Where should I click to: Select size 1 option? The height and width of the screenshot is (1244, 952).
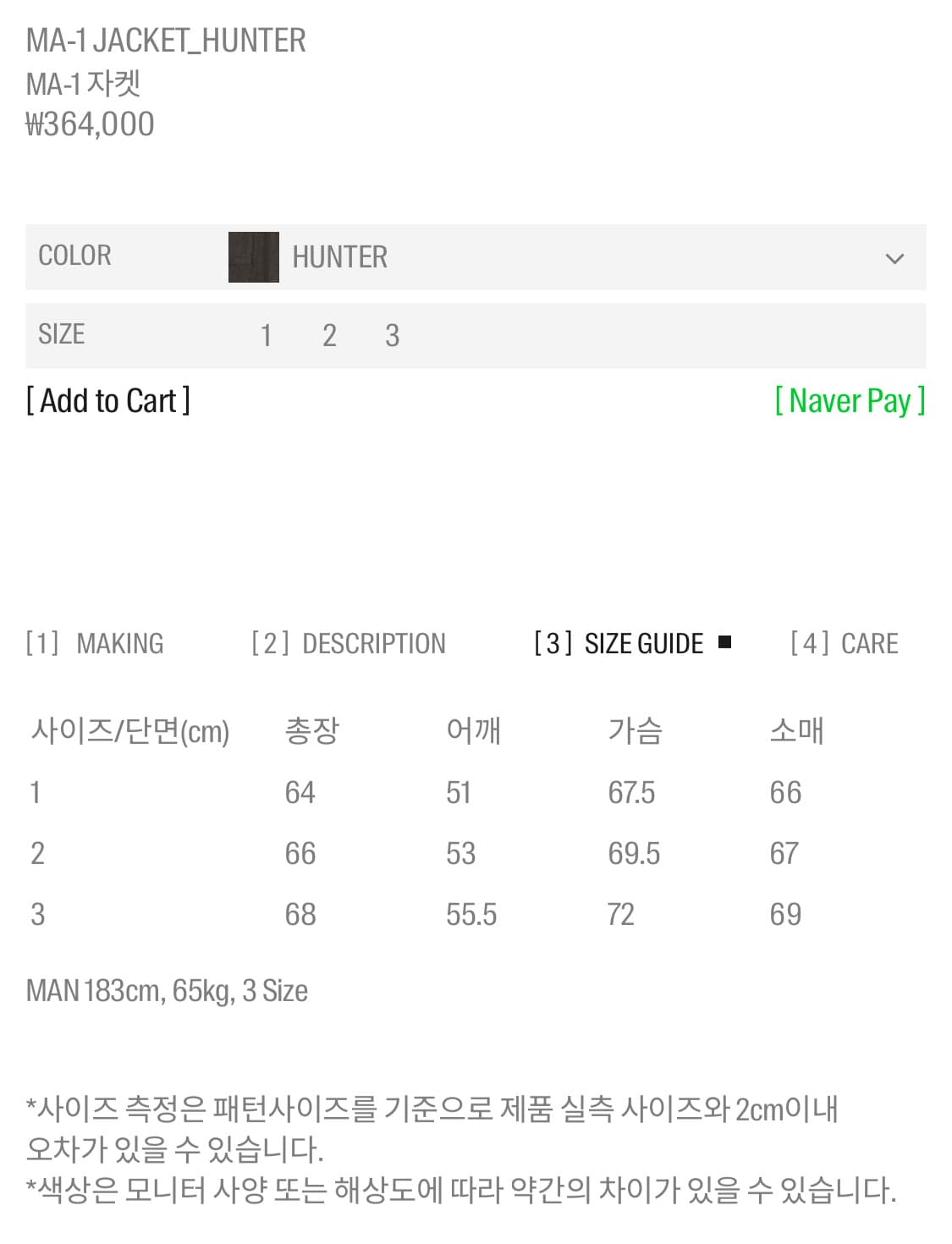point(266,336)
